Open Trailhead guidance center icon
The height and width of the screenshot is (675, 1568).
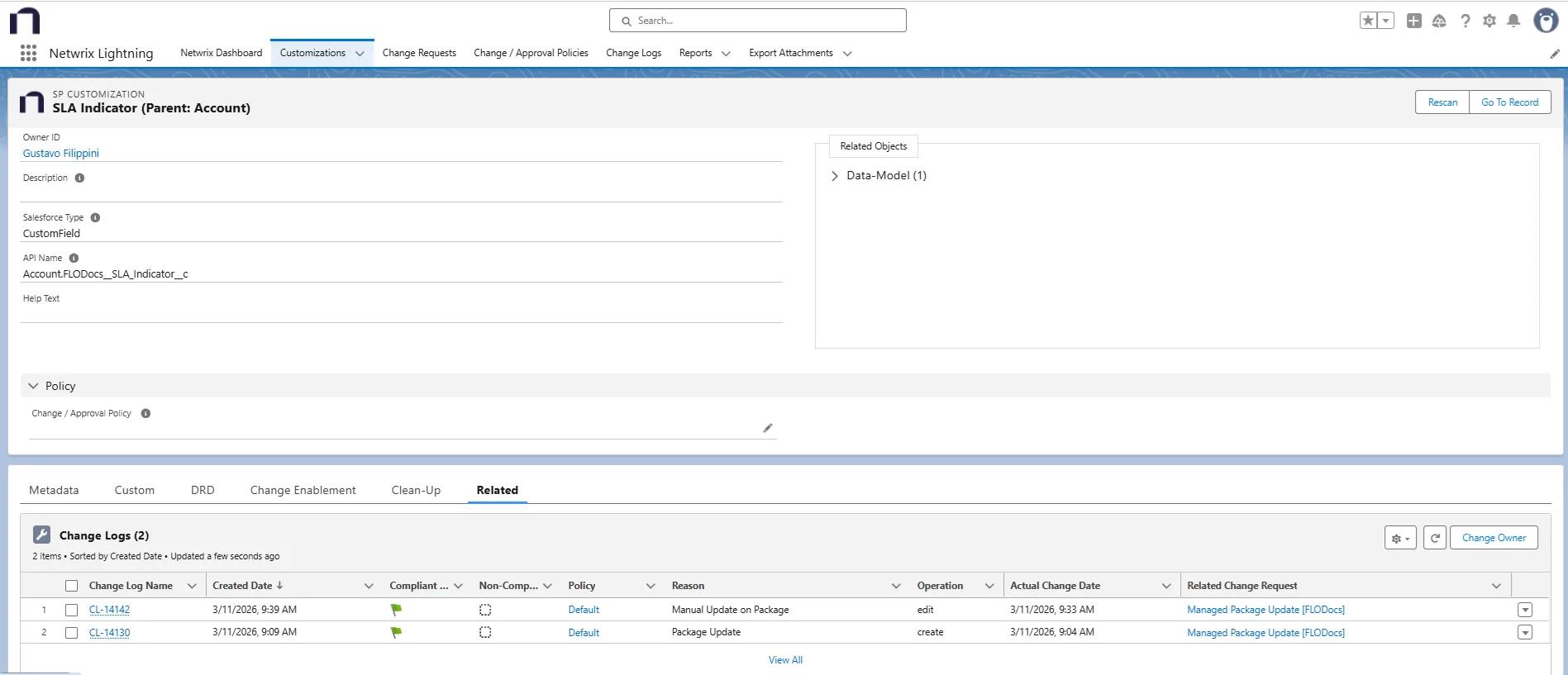tap(1439, 21)
